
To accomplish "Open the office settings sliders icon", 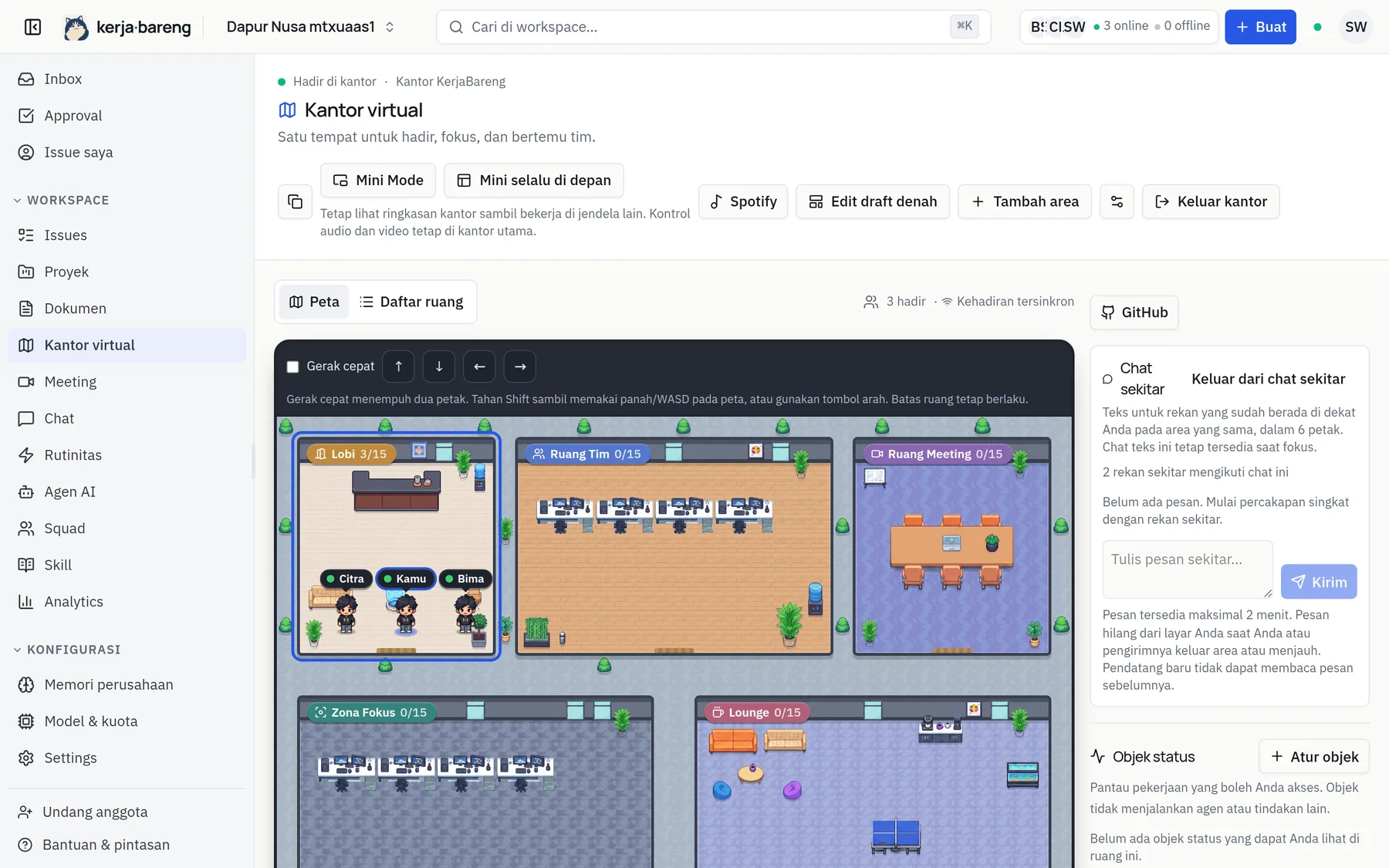I will point(1117,201).
